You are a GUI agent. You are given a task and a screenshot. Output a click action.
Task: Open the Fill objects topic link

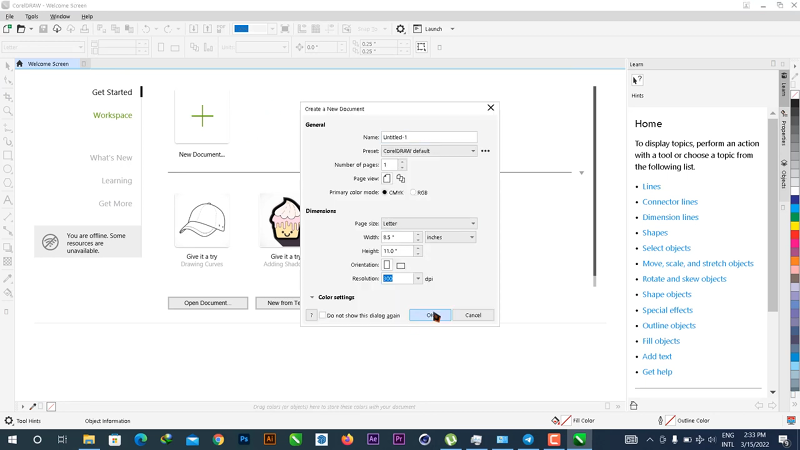point(661,341)
